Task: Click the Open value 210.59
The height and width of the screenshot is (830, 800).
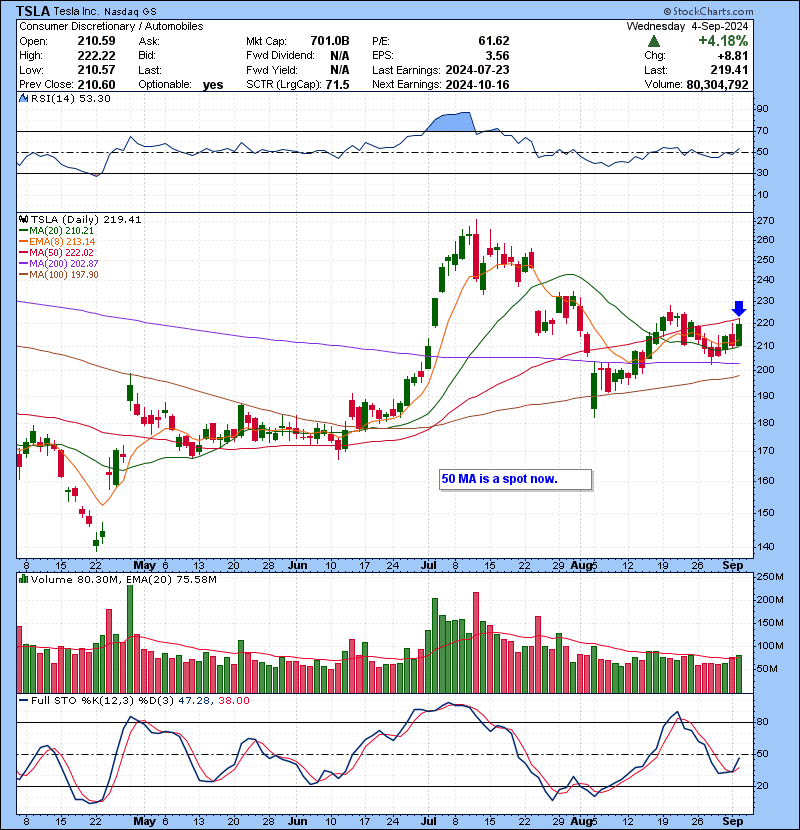Action: click(x=96, y=41)
